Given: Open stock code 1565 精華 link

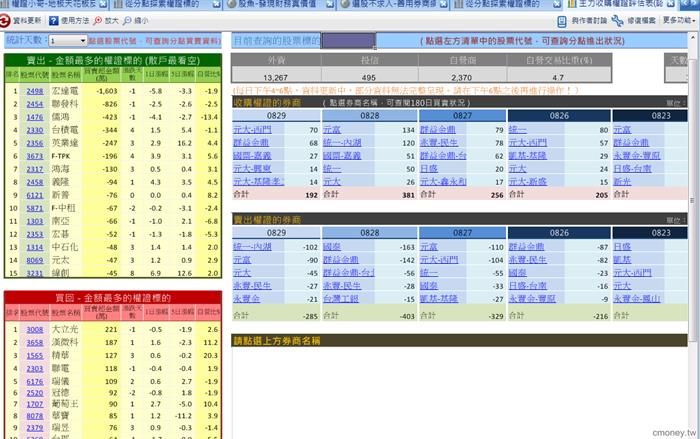Looking at the screenshot, I should pyautogui.click(x=34, y=355).
